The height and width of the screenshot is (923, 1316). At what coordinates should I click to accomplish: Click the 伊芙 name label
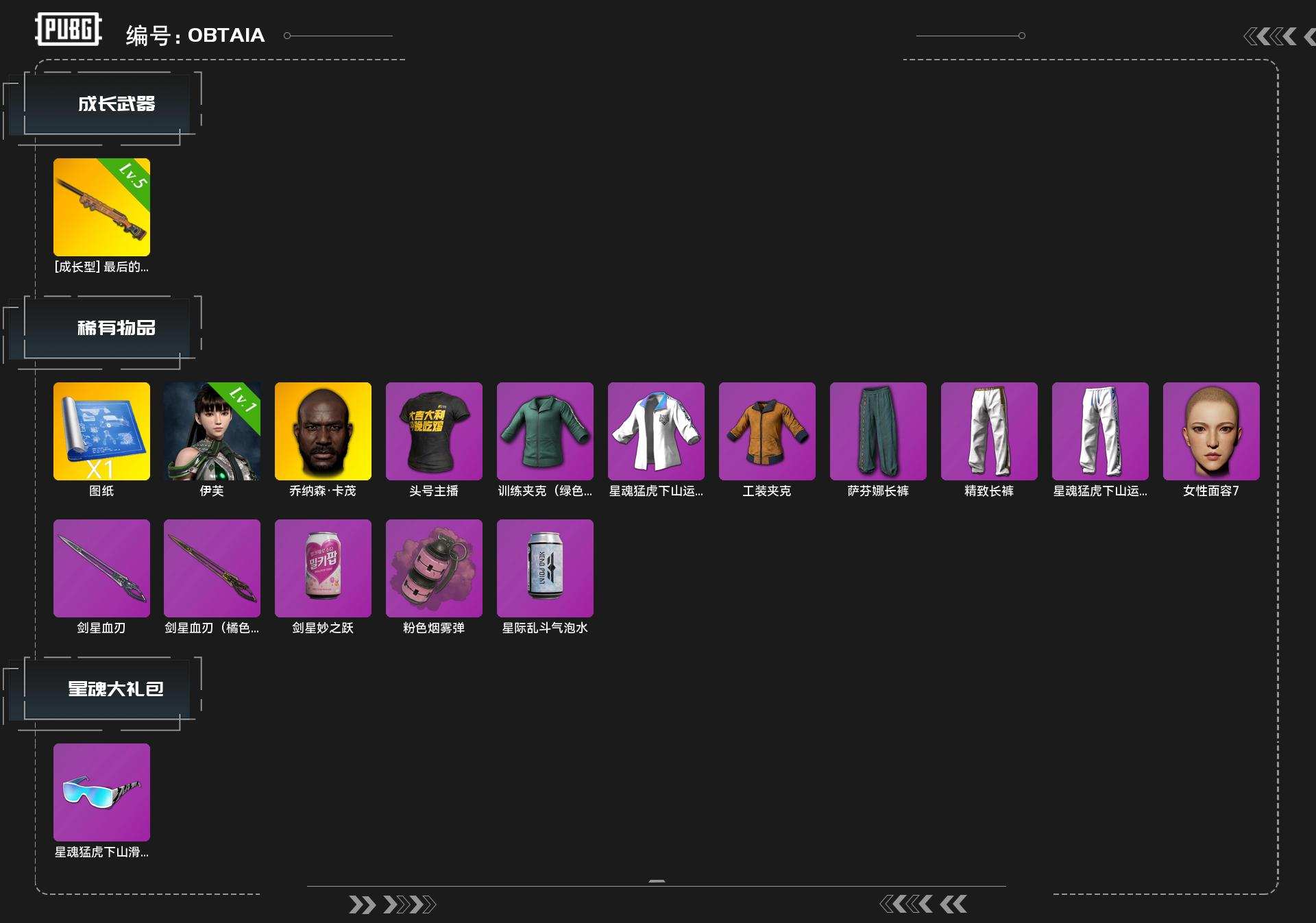212,491
